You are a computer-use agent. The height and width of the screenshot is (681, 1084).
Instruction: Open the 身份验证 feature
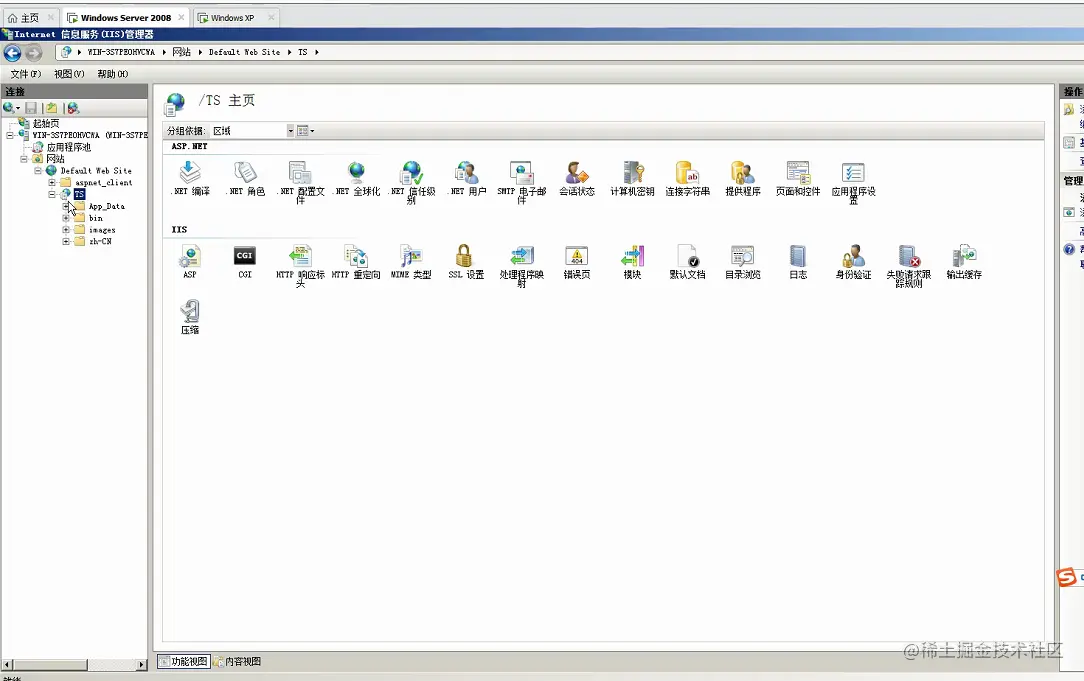(854, 261)
